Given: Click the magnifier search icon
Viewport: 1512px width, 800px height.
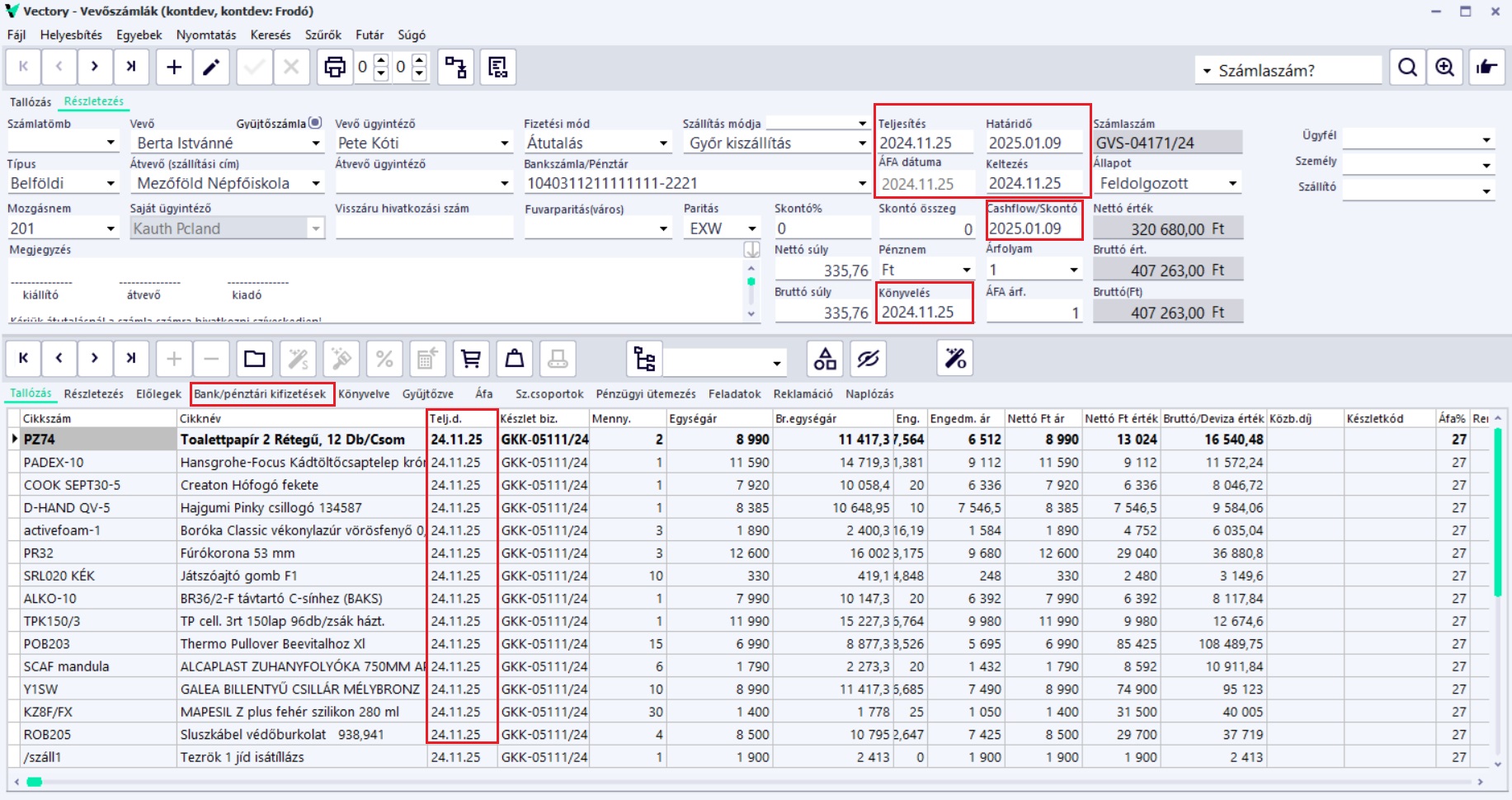Looking at the screenshot, I should pyautogui.click(x=1407, y=68).
